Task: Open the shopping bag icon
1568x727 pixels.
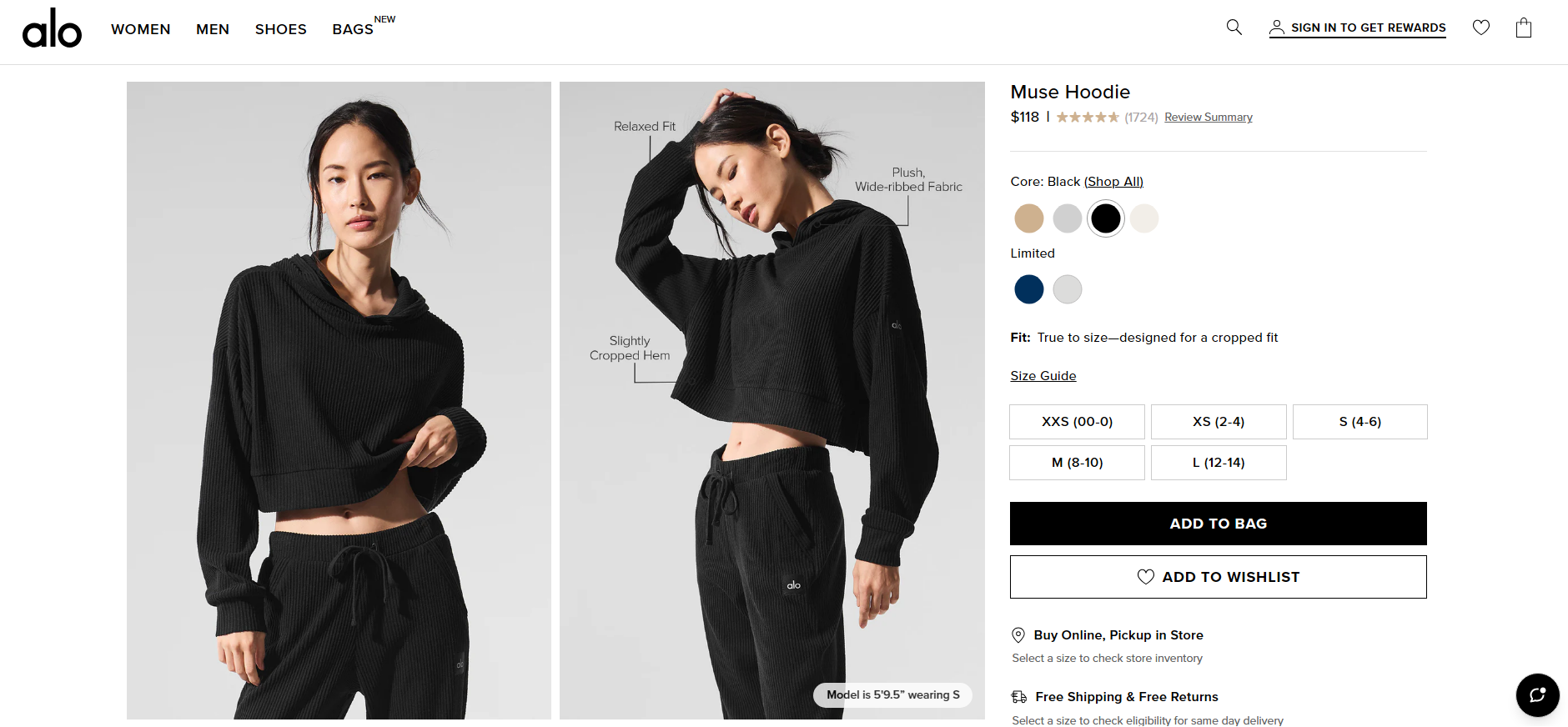Action: [1524, 28]
